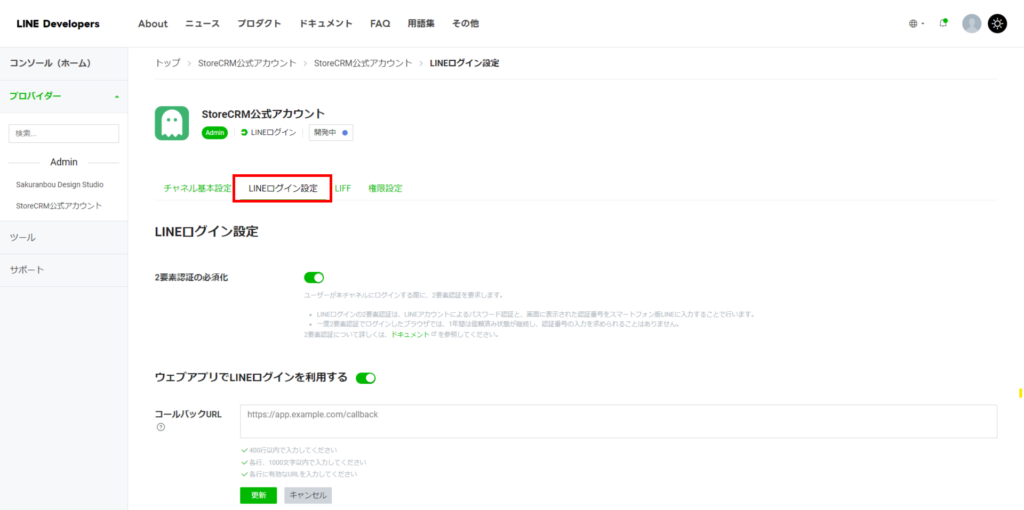Toggle ウェブアプリでLINEログインを利用する switch
The height and width of the screenshot is (510, 1024).
click(x=366, y=378)
